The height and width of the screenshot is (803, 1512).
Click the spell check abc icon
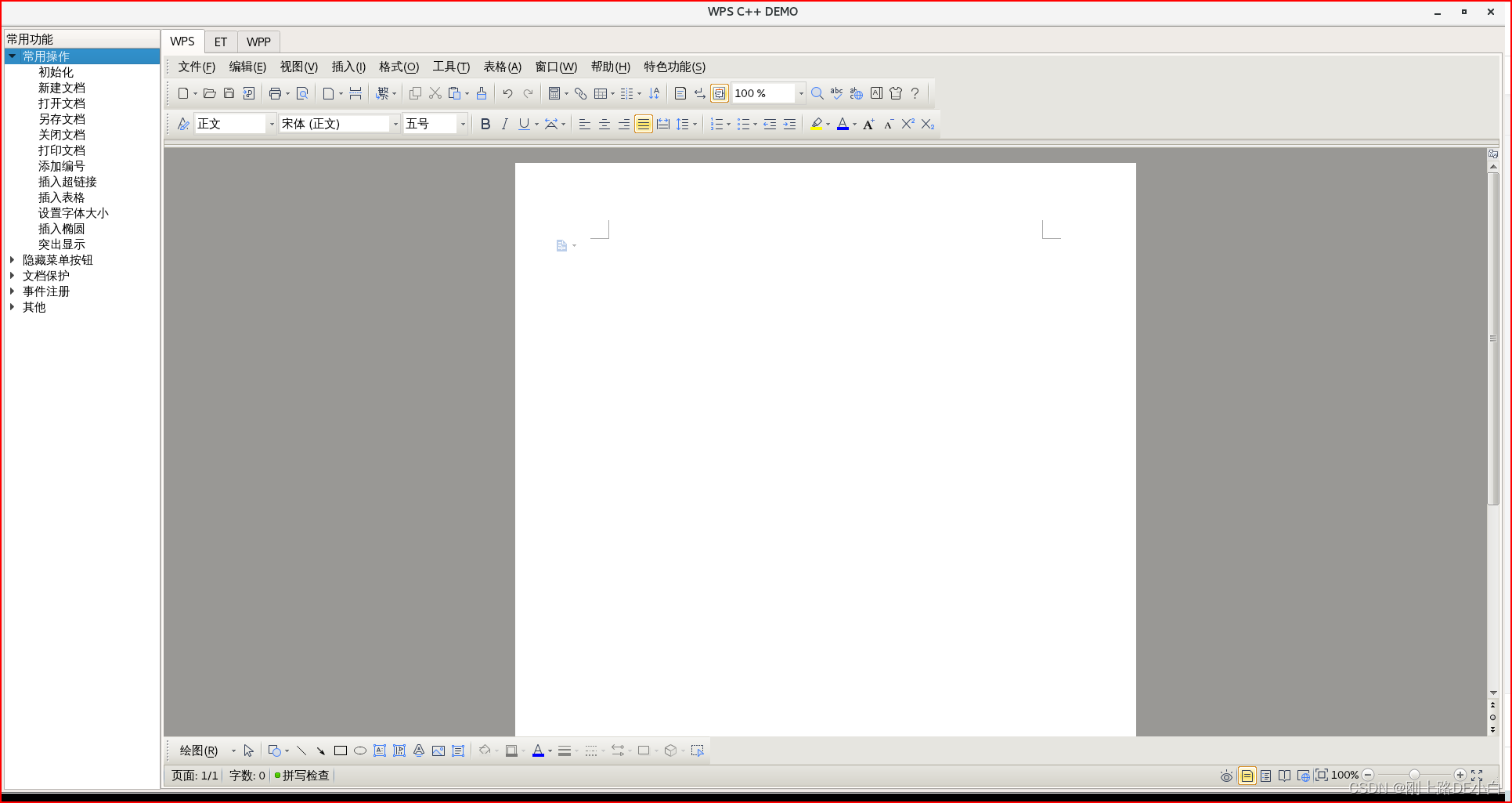(836, 93)
